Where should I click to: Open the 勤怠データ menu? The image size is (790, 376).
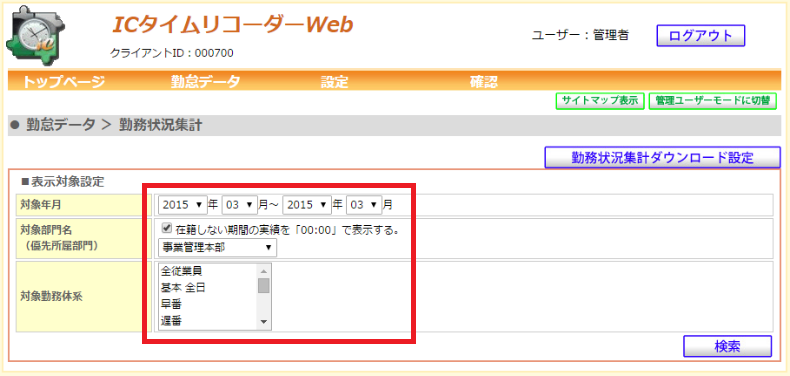pos(205,82)
